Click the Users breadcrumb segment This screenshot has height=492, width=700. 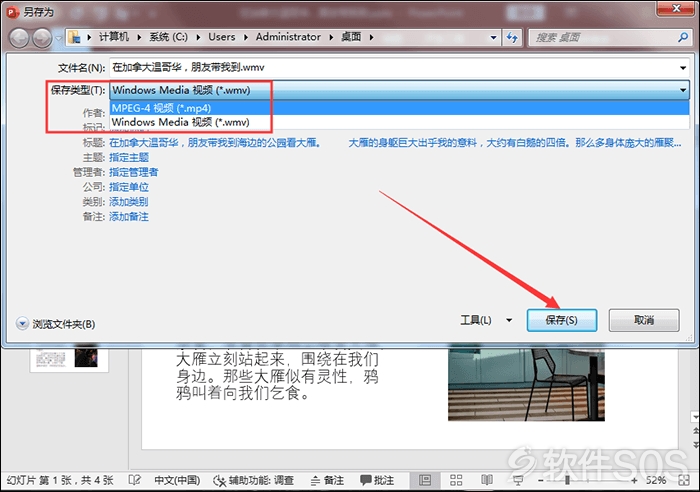point(221,37)
